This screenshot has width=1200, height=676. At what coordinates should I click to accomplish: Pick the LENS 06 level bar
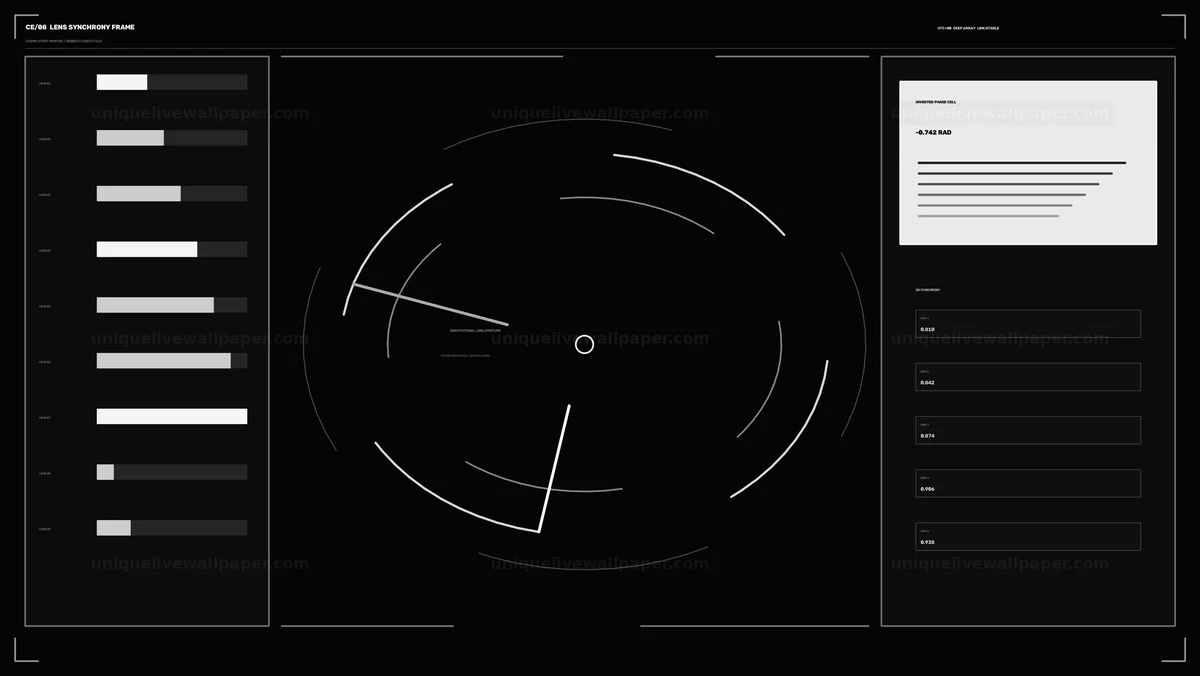tap(172, 361)
